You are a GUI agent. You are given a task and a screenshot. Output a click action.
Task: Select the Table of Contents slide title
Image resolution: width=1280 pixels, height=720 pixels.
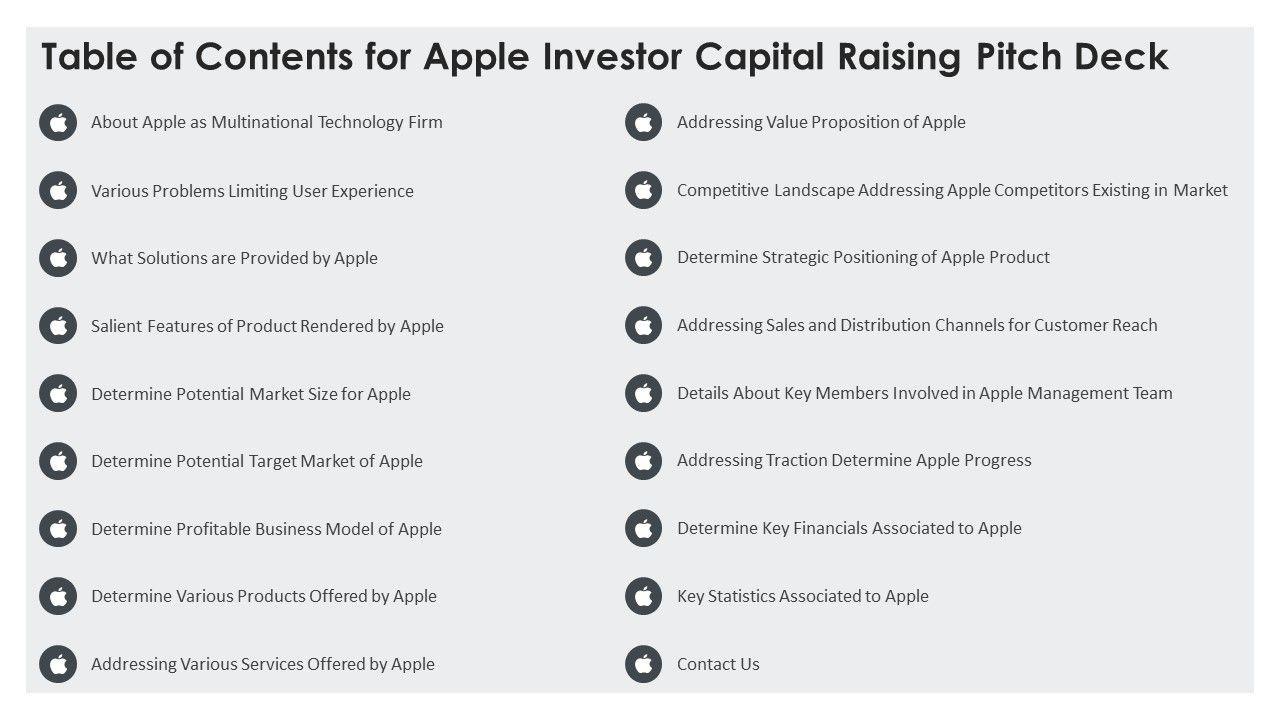point(604,57)
